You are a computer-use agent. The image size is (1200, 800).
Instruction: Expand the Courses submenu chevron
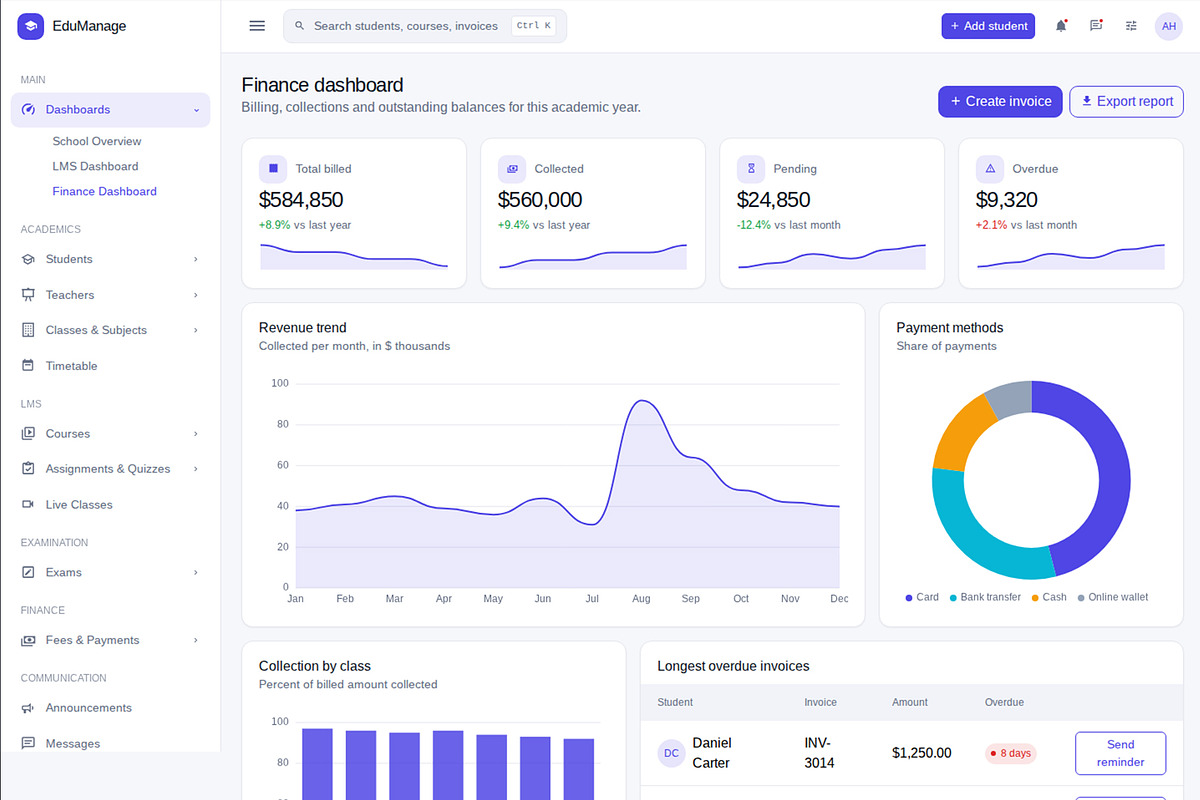click(196, 434)
